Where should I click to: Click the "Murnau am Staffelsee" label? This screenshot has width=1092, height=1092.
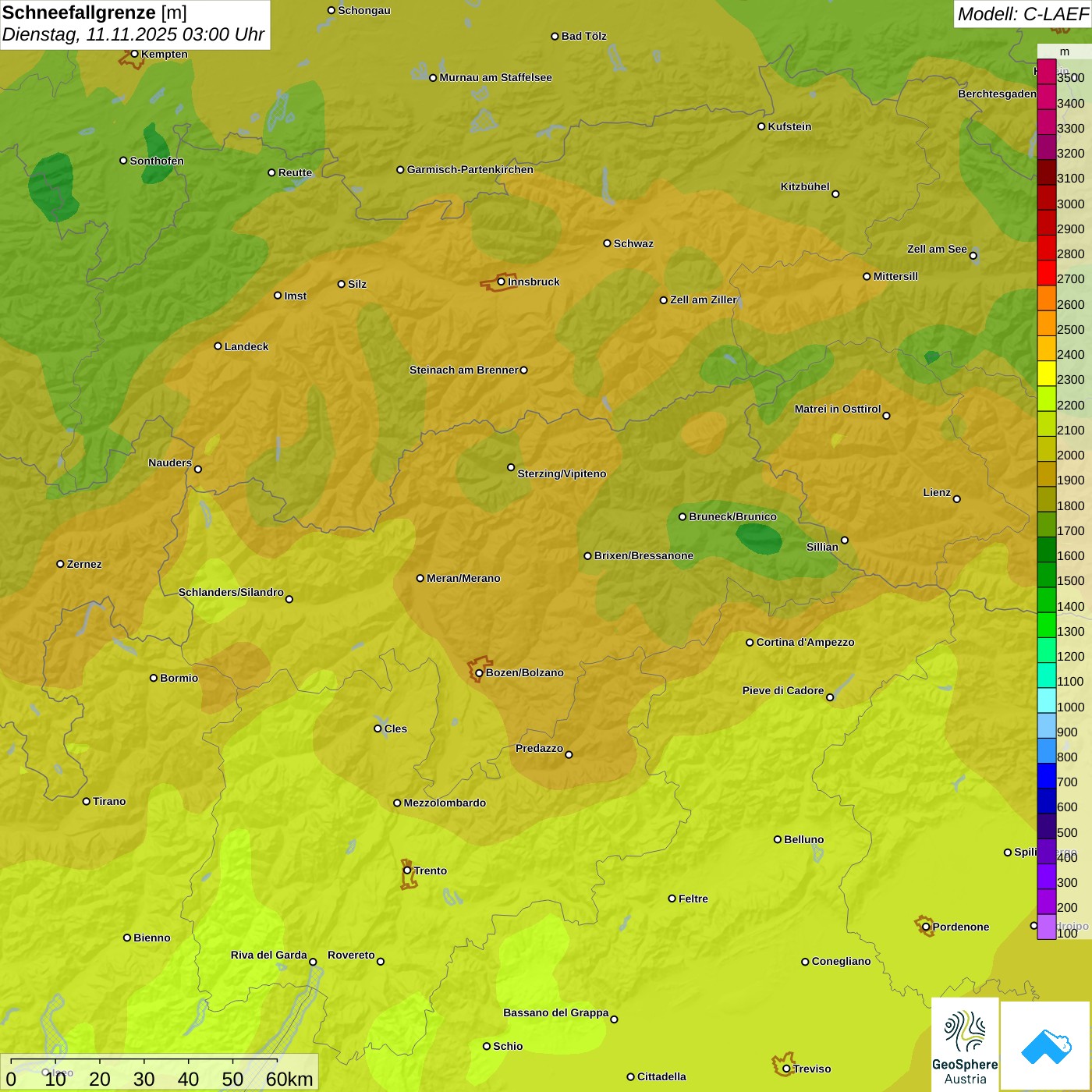(x=496, y=77)
